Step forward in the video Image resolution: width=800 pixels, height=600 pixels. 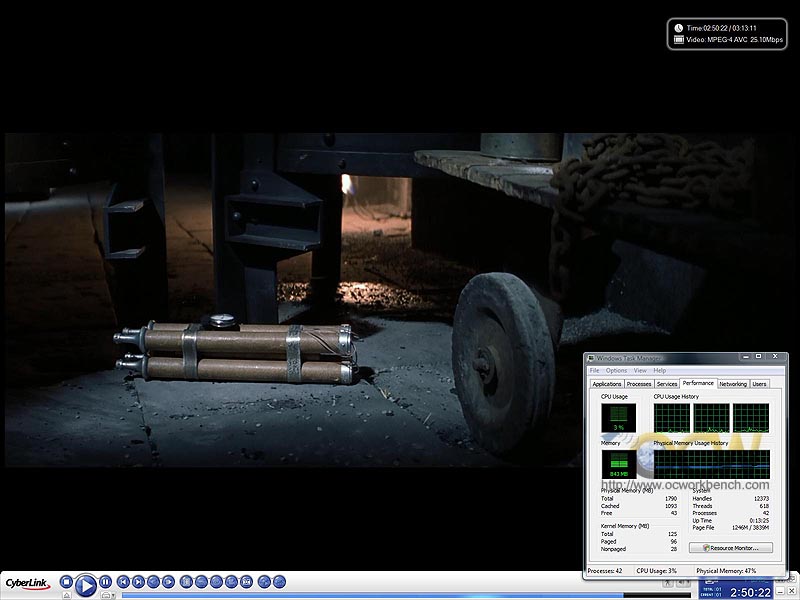[168, 582]
